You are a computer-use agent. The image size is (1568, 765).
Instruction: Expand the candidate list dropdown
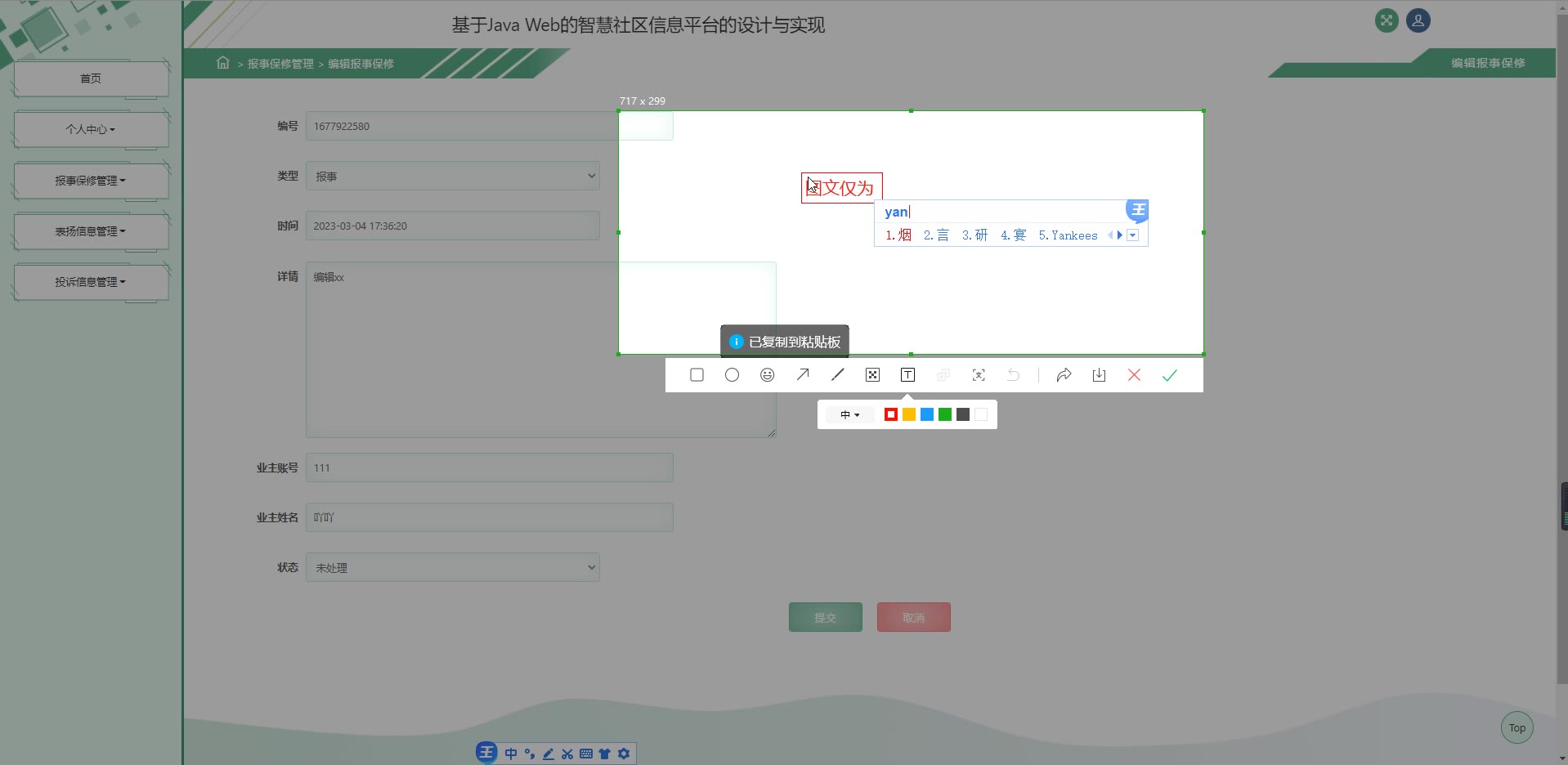click(x=1133, y=235)
